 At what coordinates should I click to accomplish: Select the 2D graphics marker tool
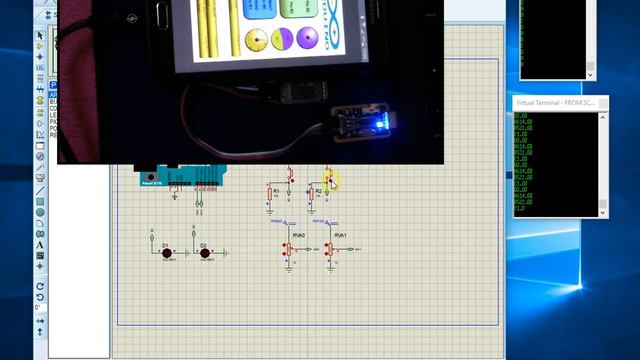(40, 266)
